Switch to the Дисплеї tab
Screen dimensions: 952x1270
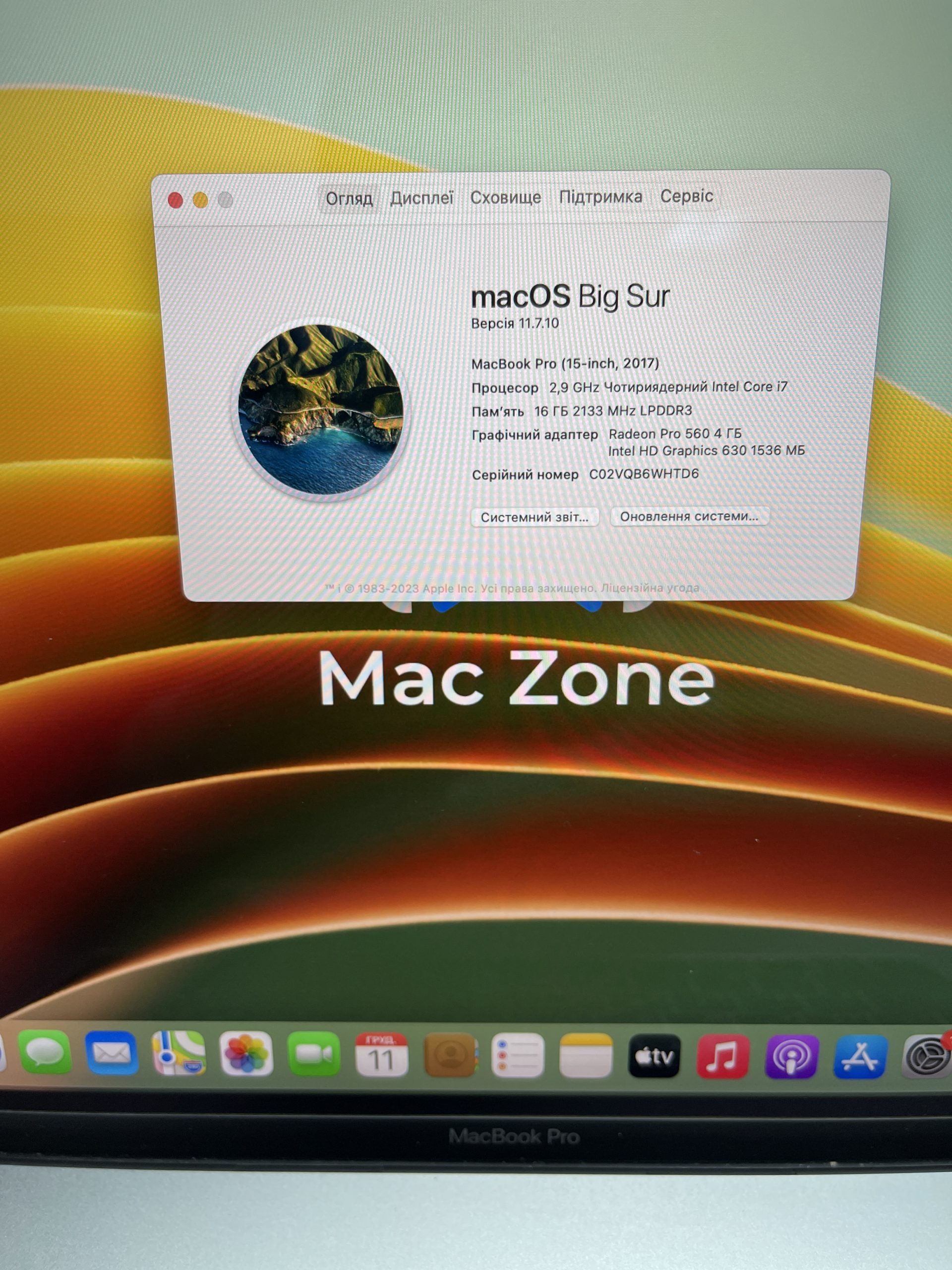[x=422, y=198]
